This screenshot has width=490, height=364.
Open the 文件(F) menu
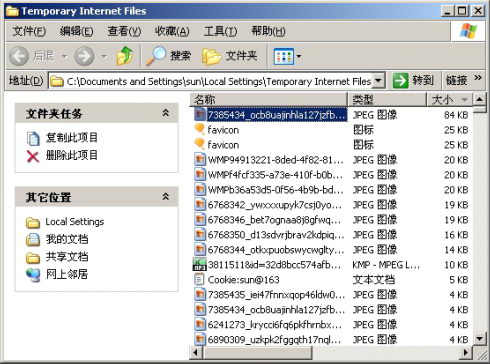coord(29,31)
